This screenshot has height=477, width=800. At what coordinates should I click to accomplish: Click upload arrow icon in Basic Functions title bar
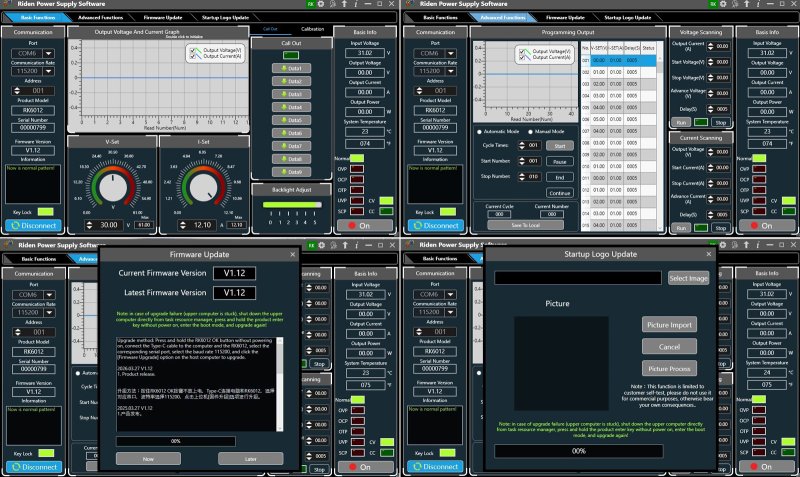point(344,4)
